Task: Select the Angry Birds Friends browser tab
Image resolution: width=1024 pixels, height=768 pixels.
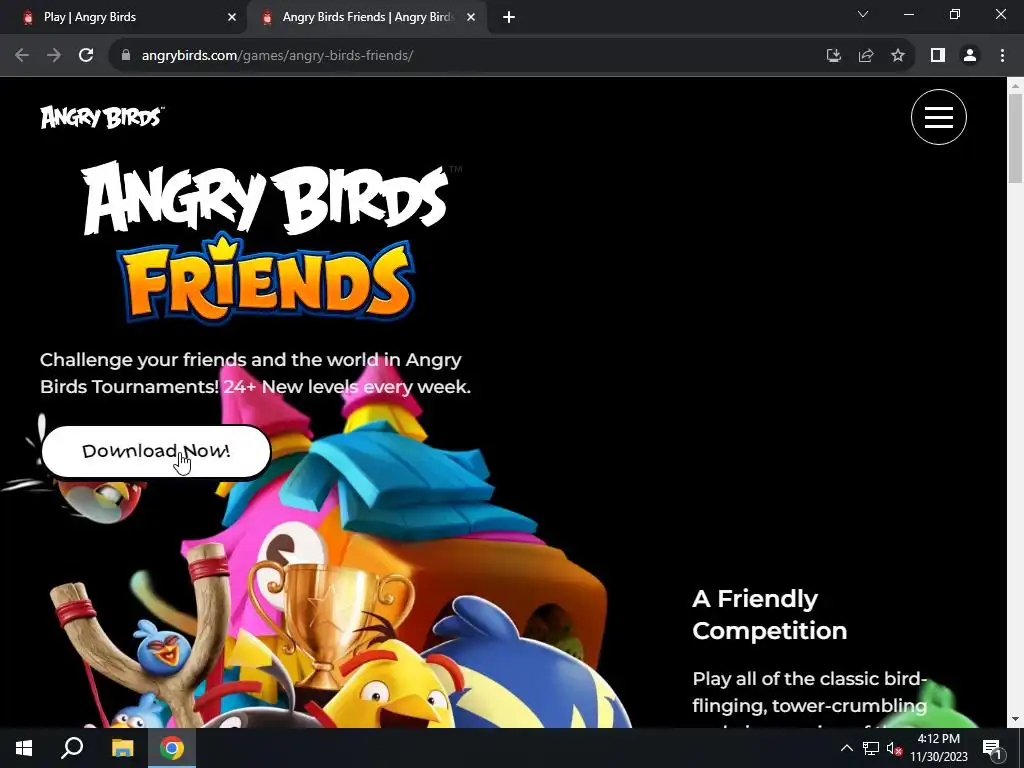Action: 367,17
